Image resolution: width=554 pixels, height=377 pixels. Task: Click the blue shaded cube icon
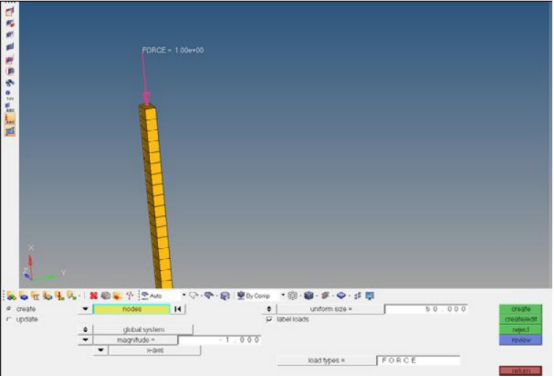(309, 295)
